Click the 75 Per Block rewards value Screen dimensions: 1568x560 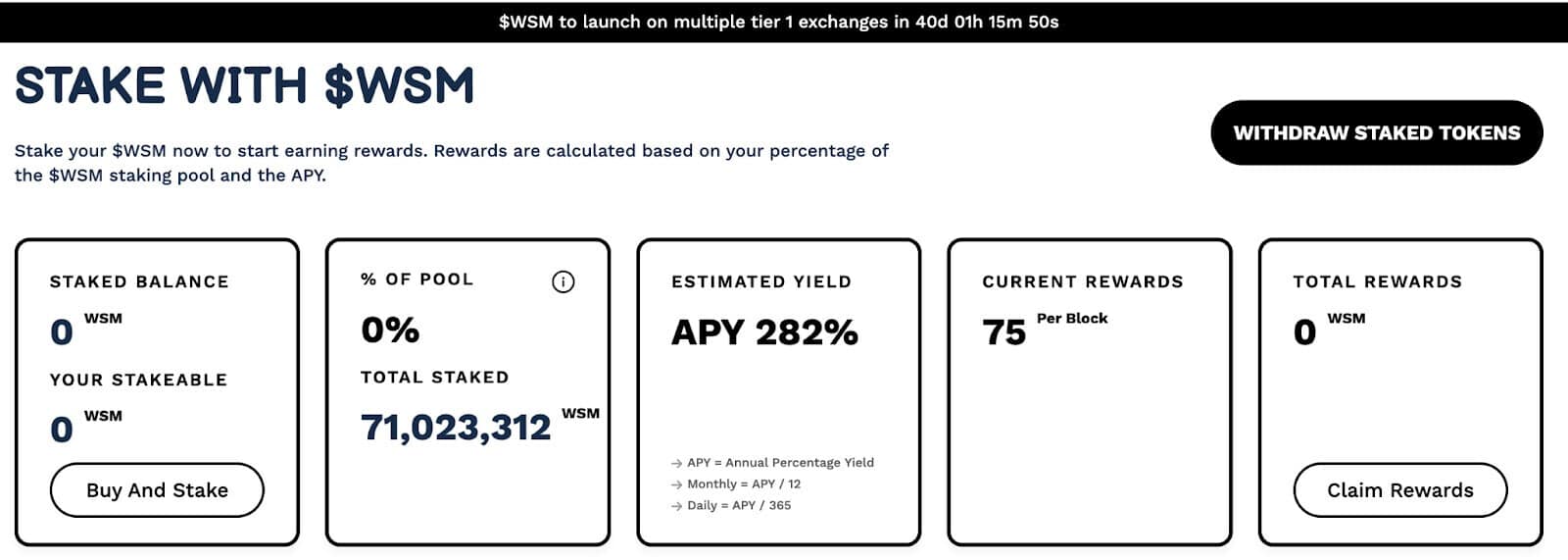[1004, 332]
